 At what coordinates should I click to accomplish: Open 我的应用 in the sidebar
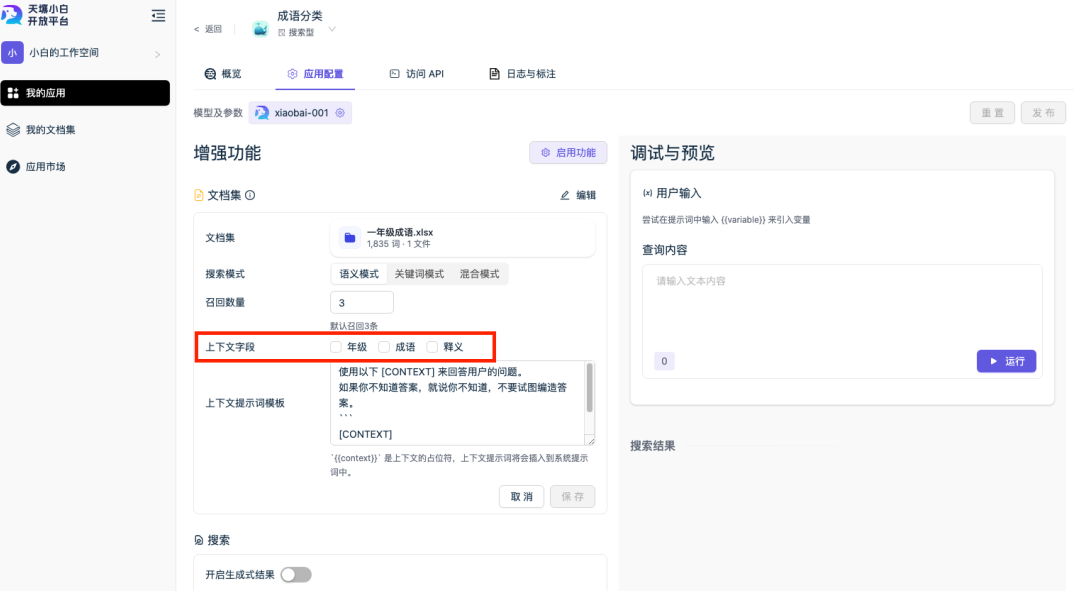coord(85,93)
